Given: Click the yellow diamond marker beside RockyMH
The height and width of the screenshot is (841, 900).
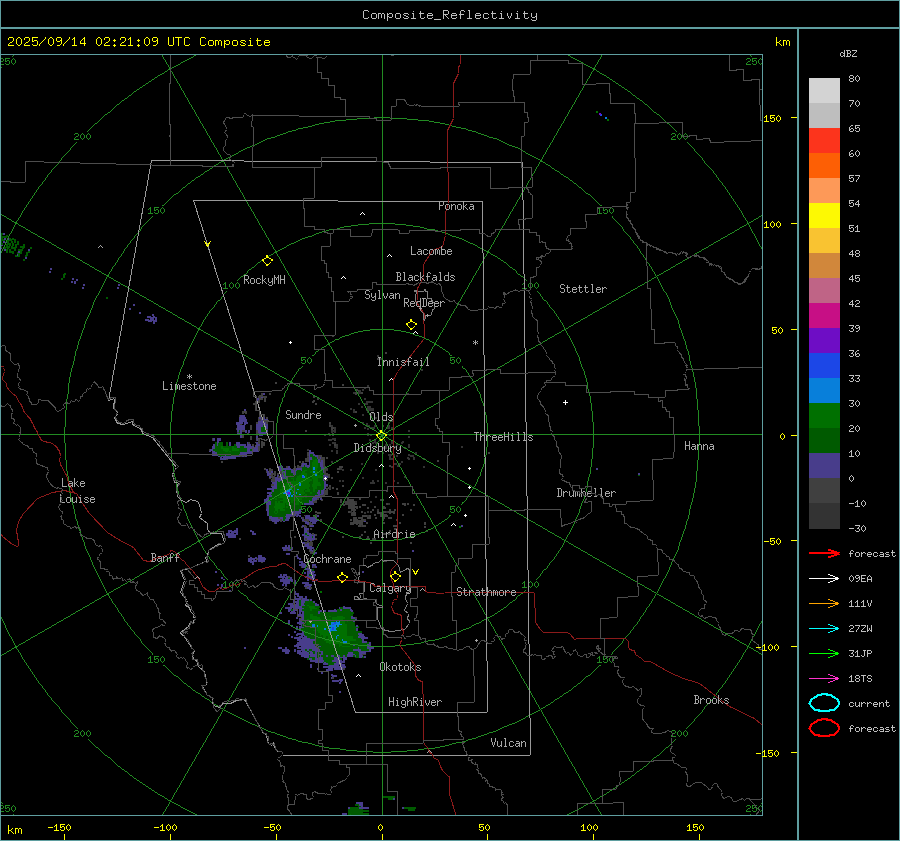Looking at the screenshot, I should [267, 261].
